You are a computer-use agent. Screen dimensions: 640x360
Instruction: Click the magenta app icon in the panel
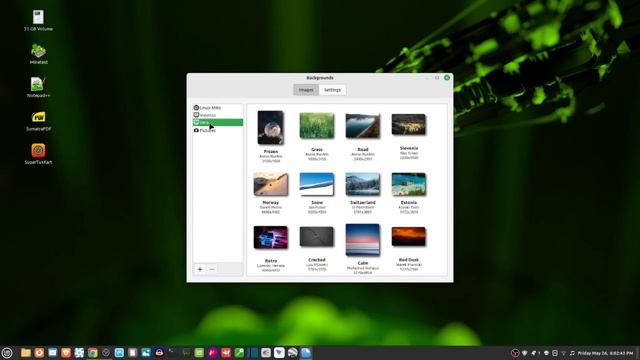(x=213, y=353)
